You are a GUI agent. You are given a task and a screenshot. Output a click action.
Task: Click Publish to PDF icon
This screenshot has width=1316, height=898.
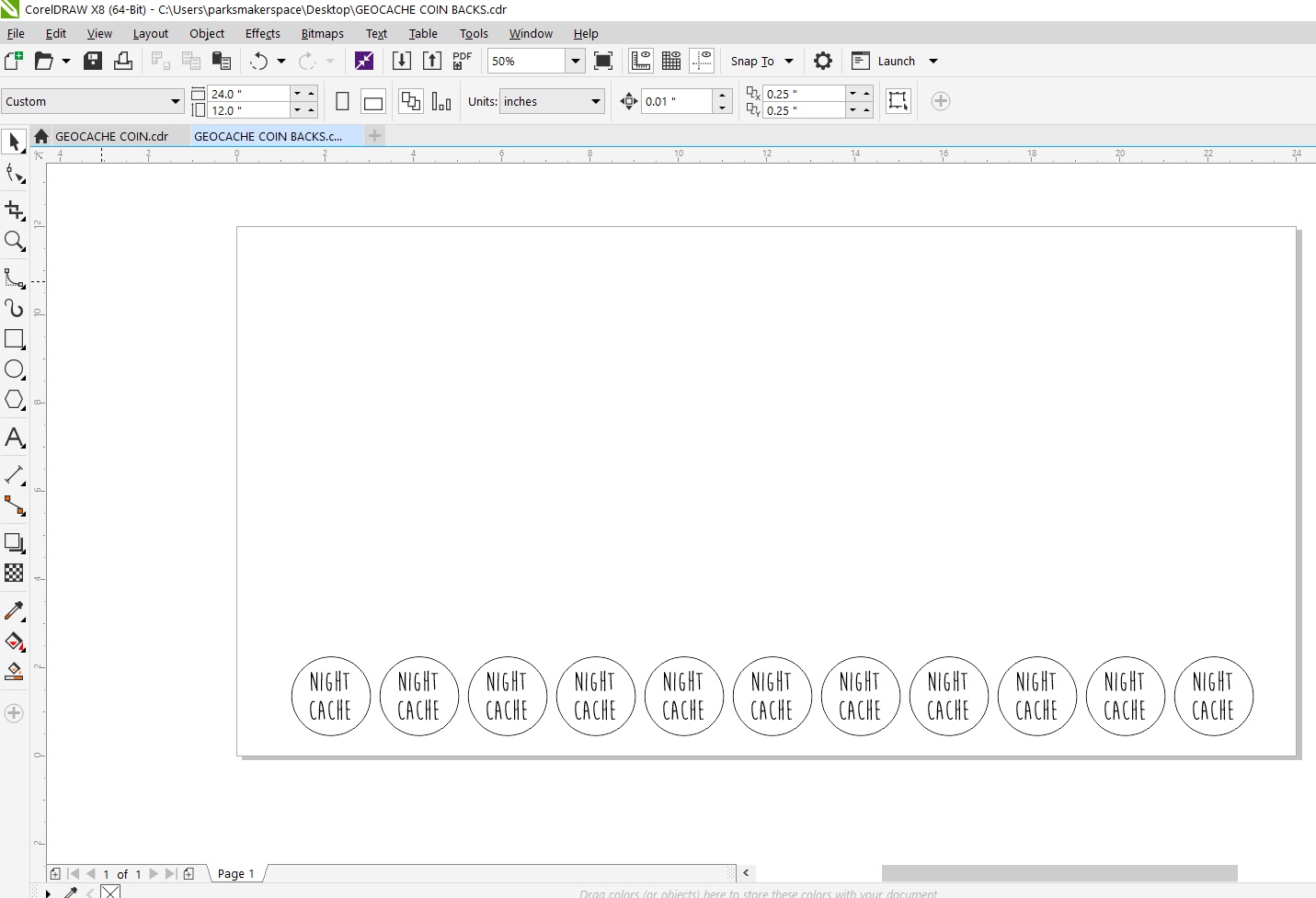(463, 61)
